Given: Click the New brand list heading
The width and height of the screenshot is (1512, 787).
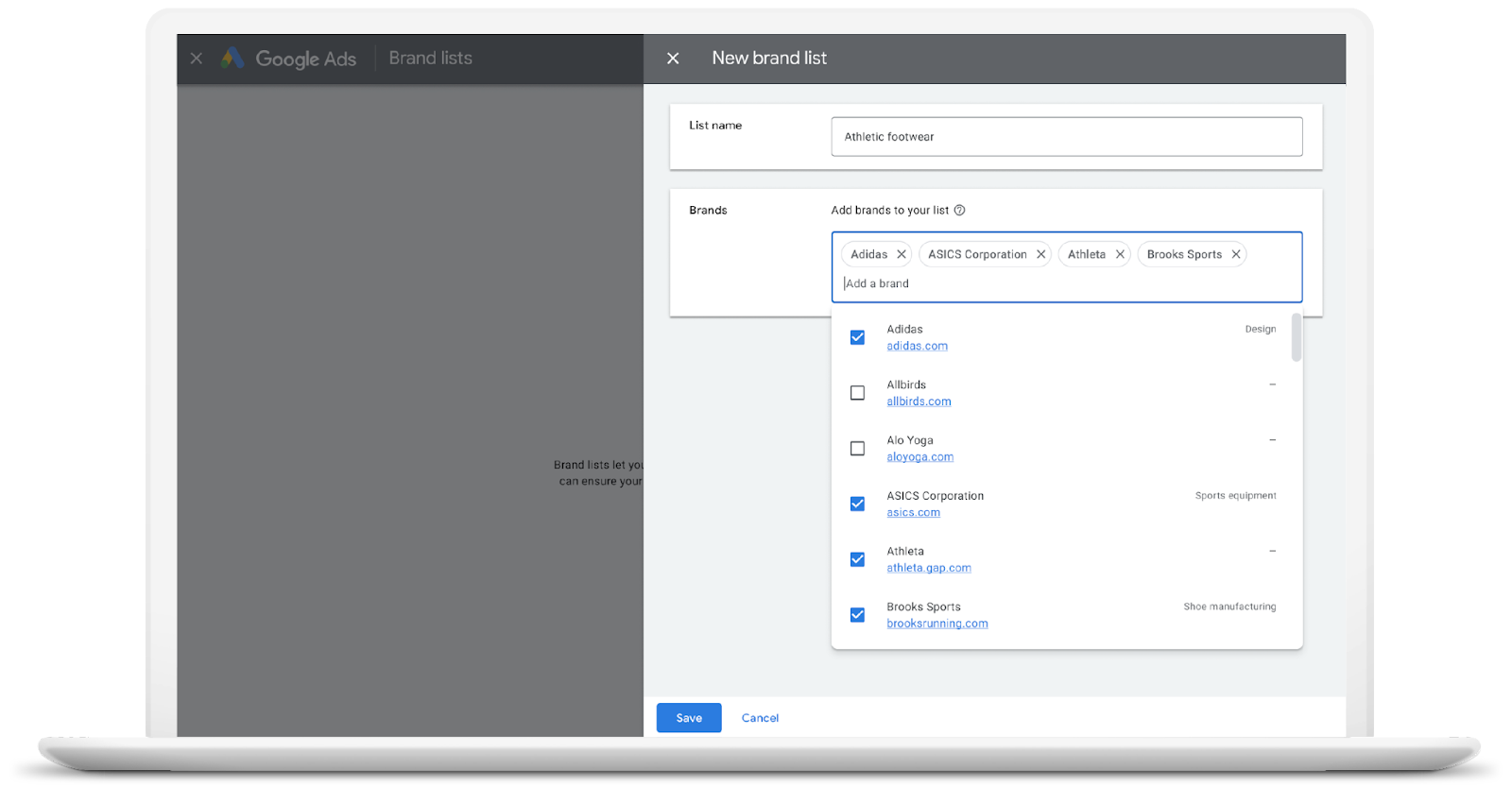Looking at the screenshot, I should (769, 59).
